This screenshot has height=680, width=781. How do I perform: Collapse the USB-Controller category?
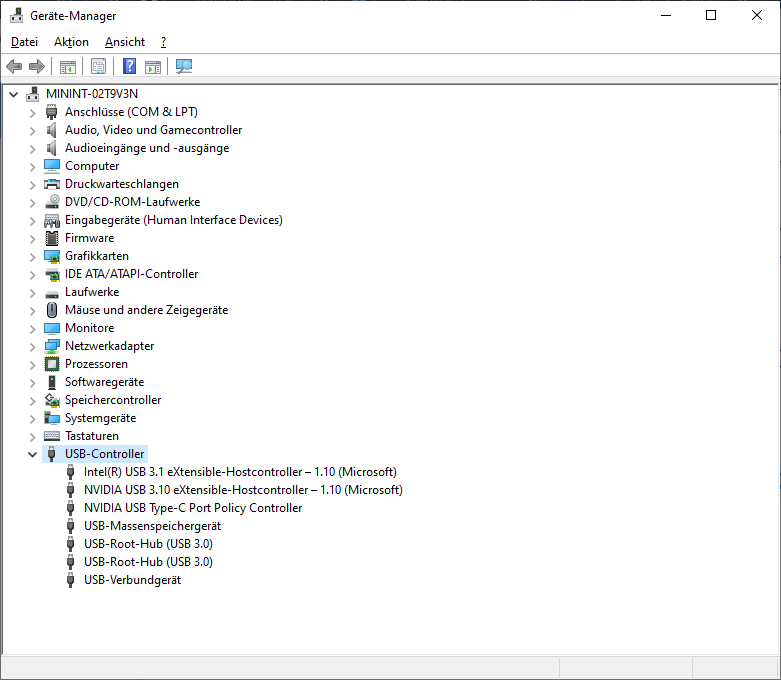click(x=32, y=454)
